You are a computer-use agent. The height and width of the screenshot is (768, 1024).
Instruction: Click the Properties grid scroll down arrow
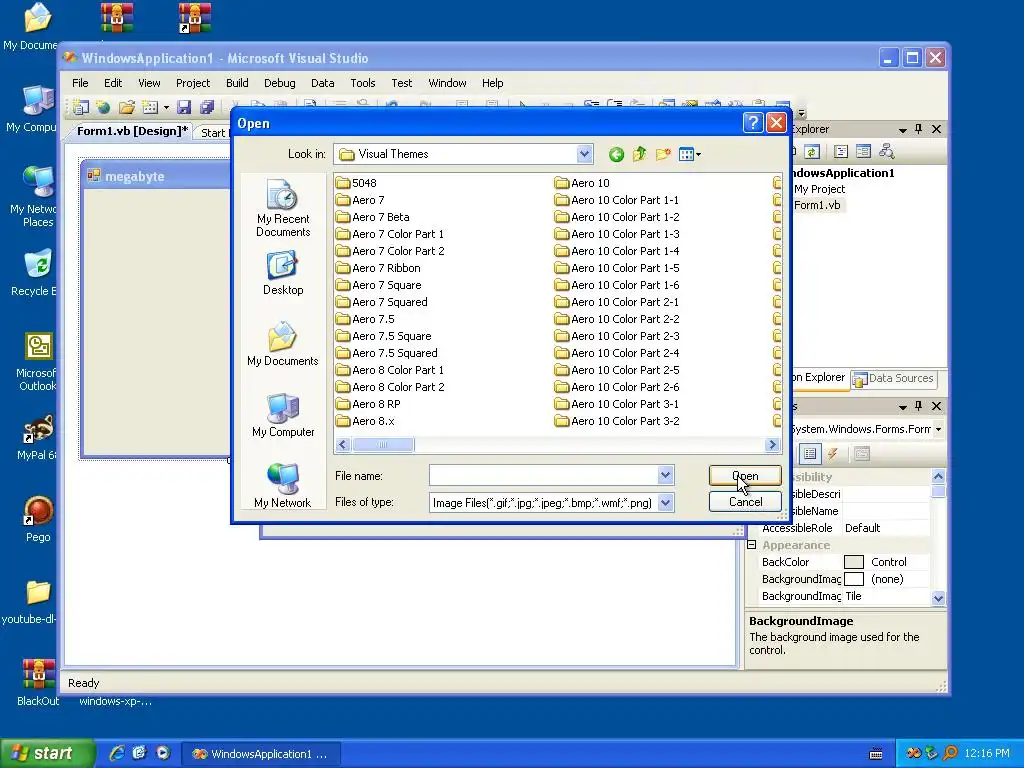tap(938, 598)
